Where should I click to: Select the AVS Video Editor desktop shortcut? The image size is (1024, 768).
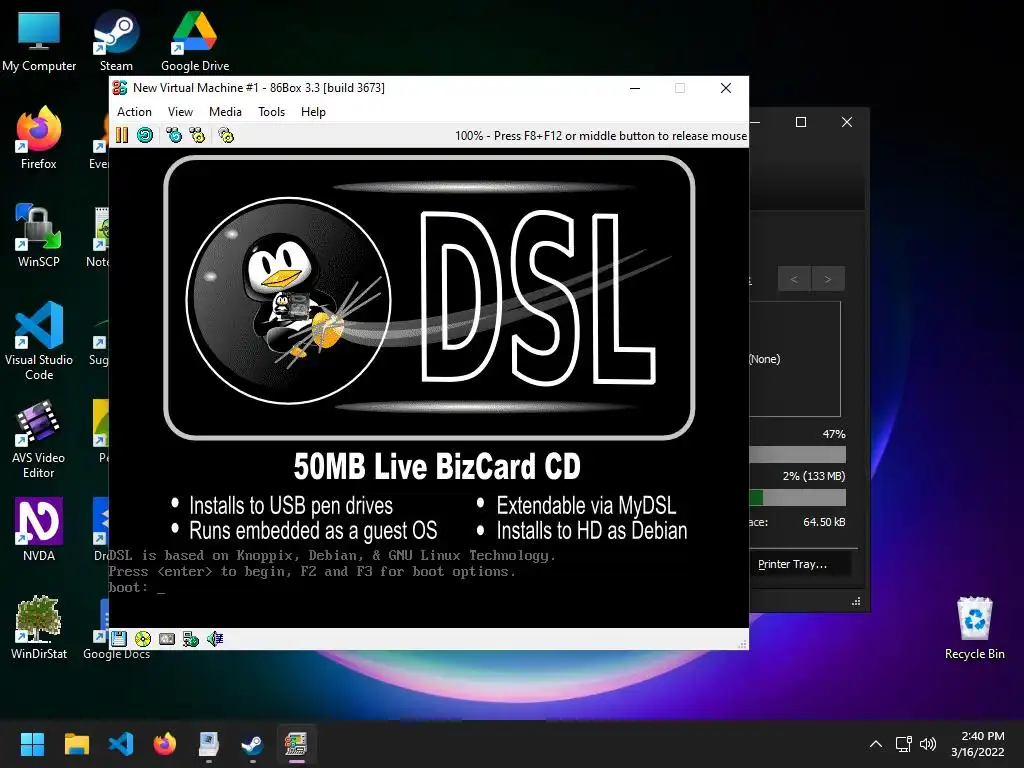[x=39, y=439]
